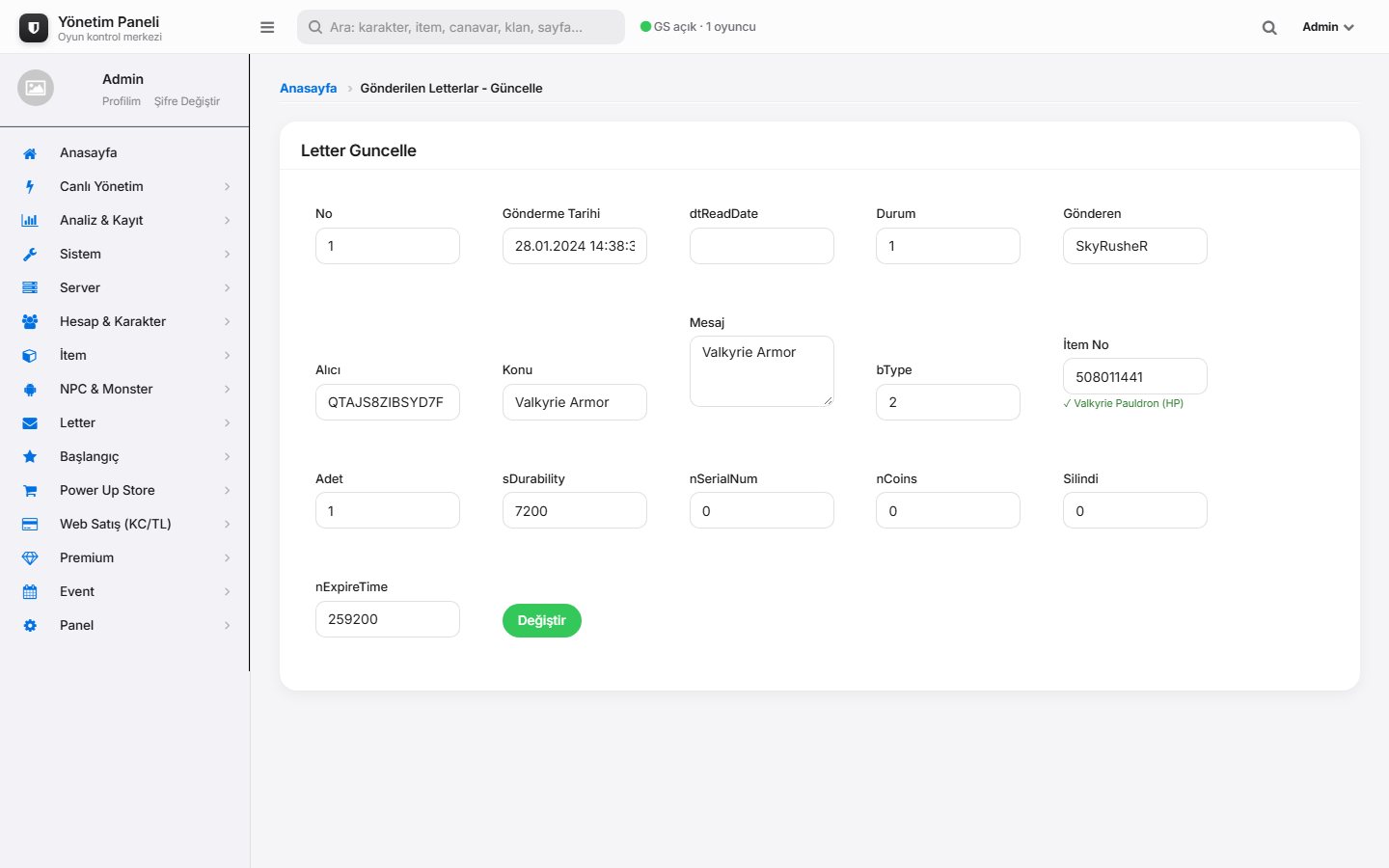Image resolution: width=1389 pixels, height=868 pixels.
Task: Click the Letter envelope icon
Action: pyautogui.click(x=30, y=423)
